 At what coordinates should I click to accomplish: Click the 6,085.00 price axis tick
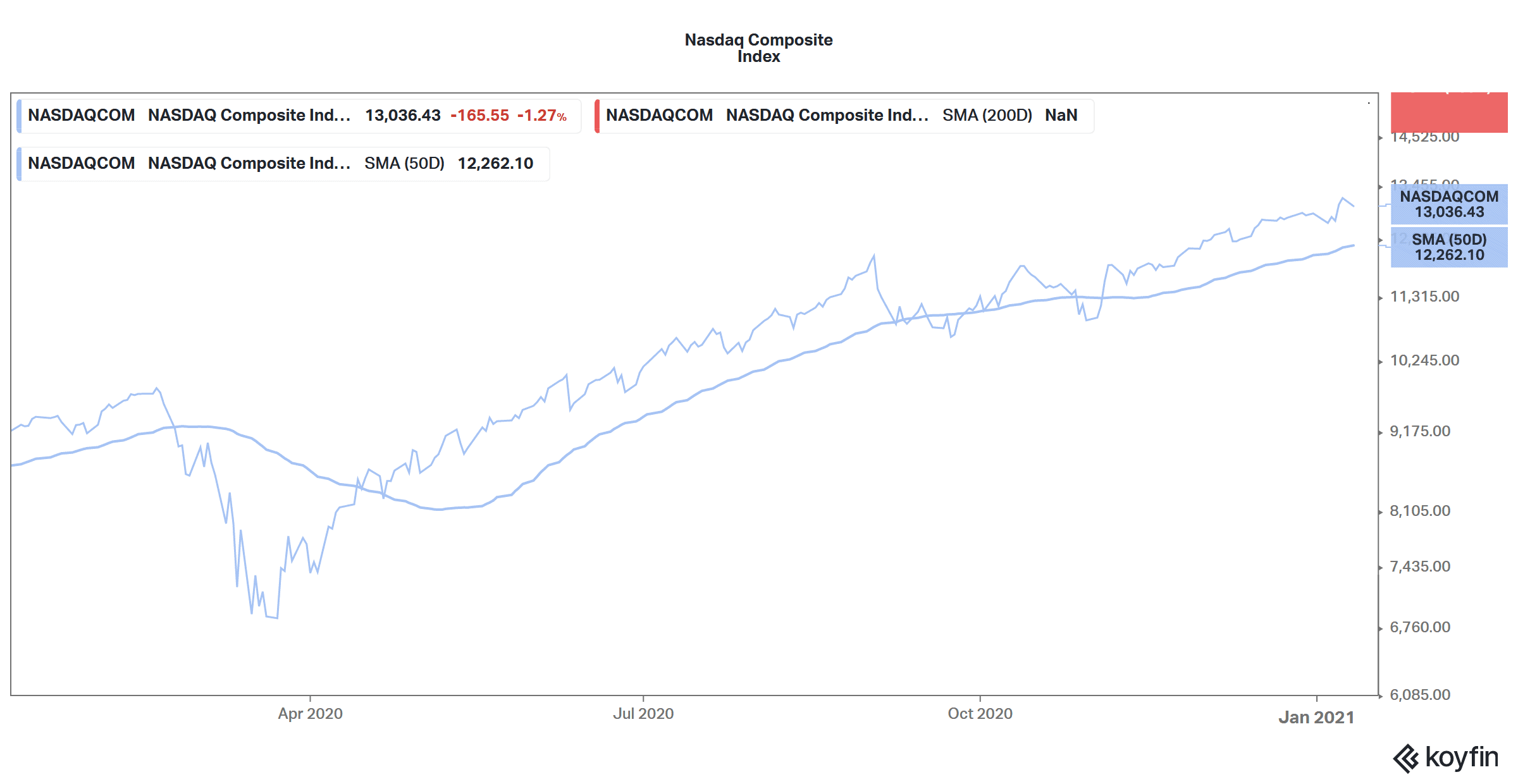[1420, 695]
